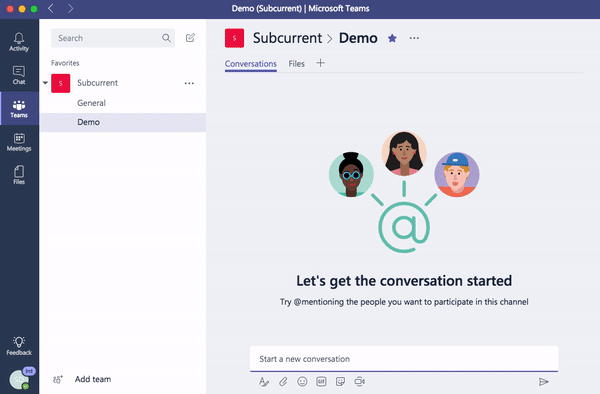Open the emoji picker
The height and width of the screenshot is (394, 600).
[x=302, y=381]
